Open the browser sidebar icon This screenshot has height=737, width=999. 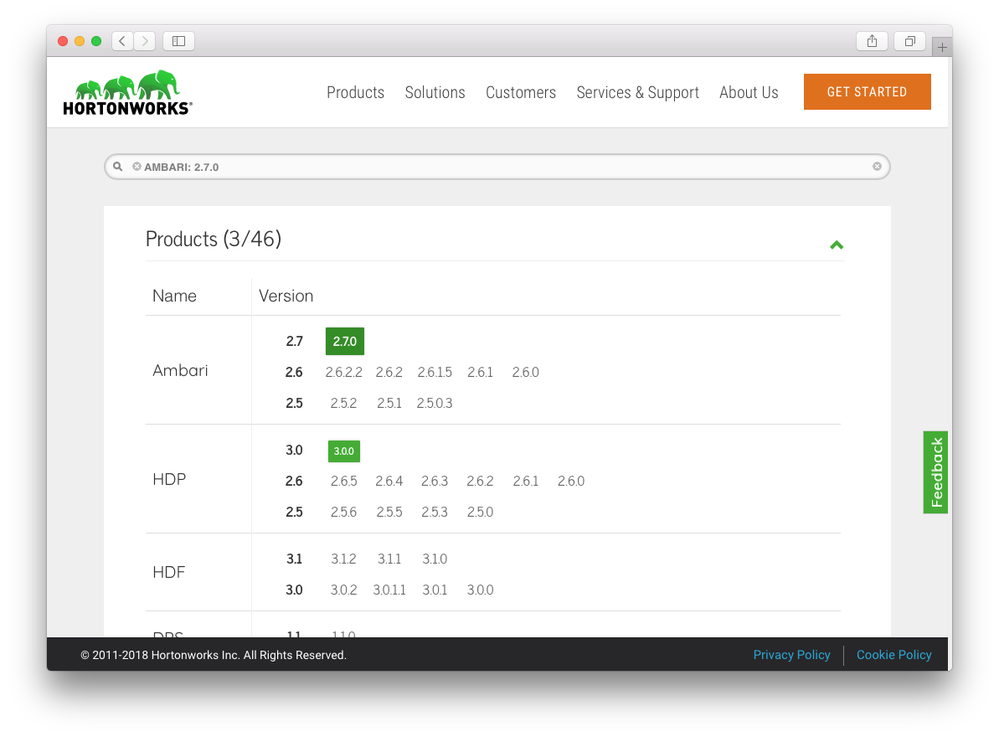coord(177,40)
